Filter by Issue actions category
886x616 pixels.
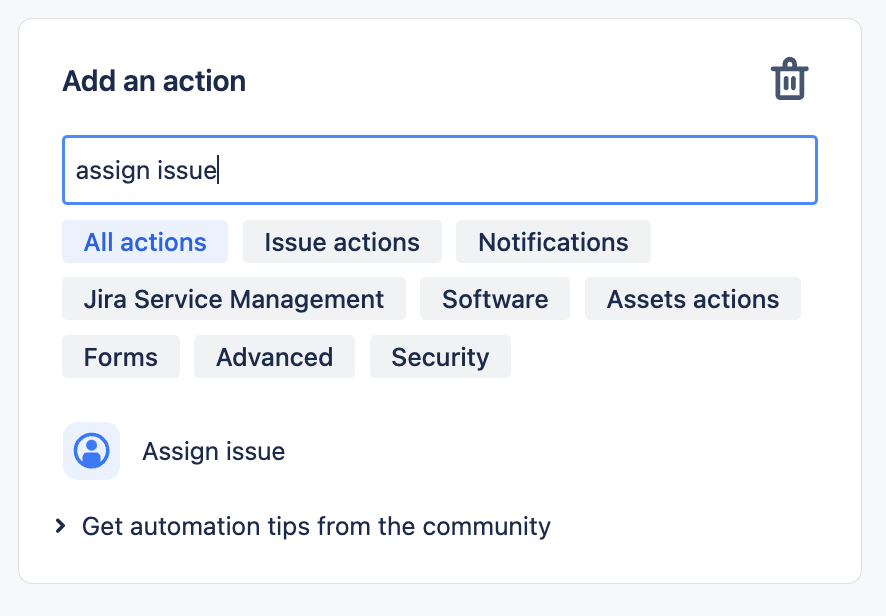342,242
